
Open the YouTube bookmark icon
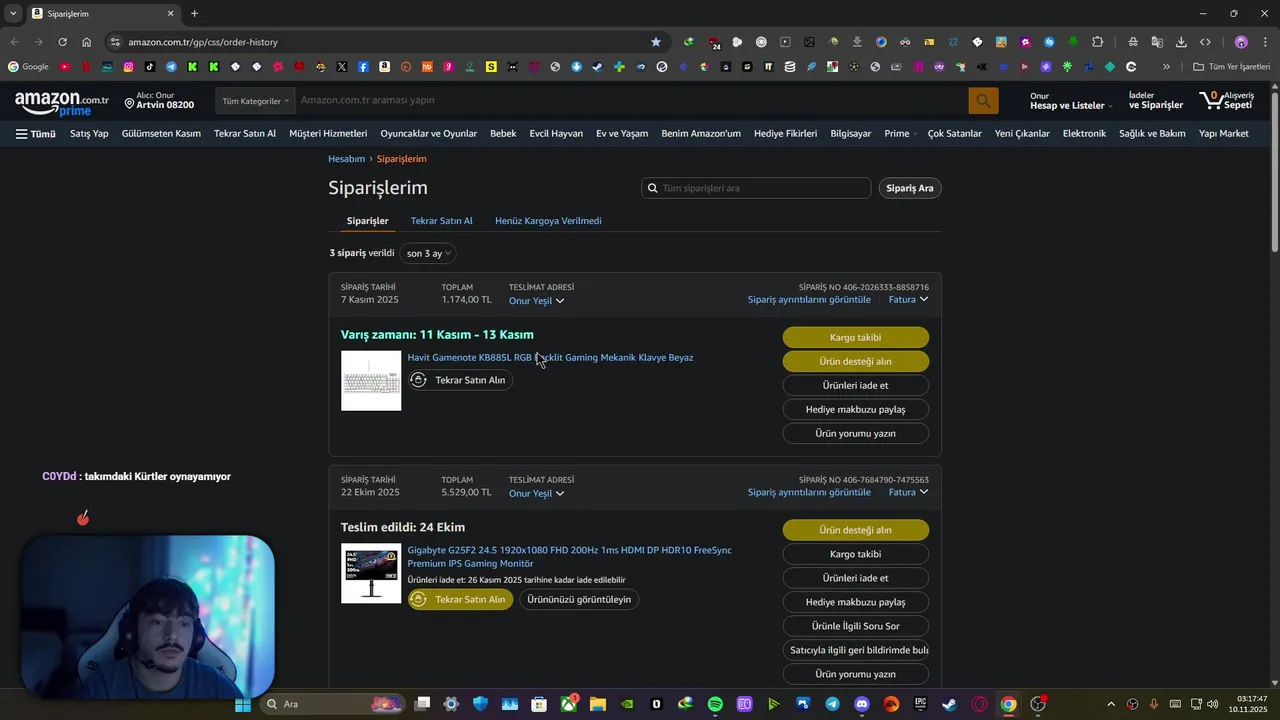coord(65,67)
